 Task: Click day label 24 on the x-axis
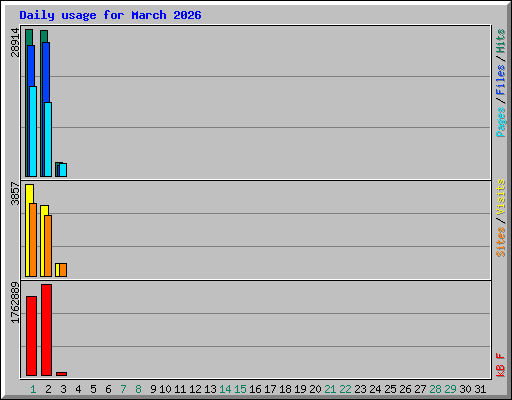(x=375, y=389)
